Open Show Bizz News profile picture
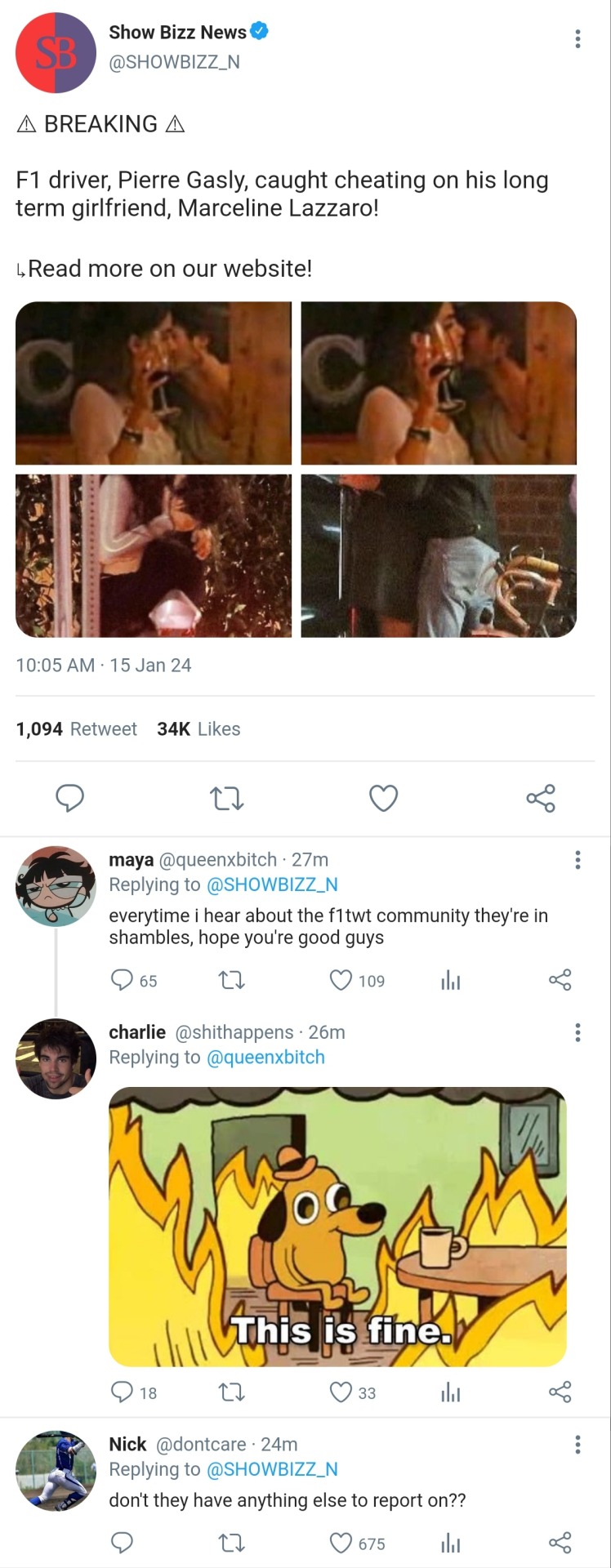 pos(56,53)
